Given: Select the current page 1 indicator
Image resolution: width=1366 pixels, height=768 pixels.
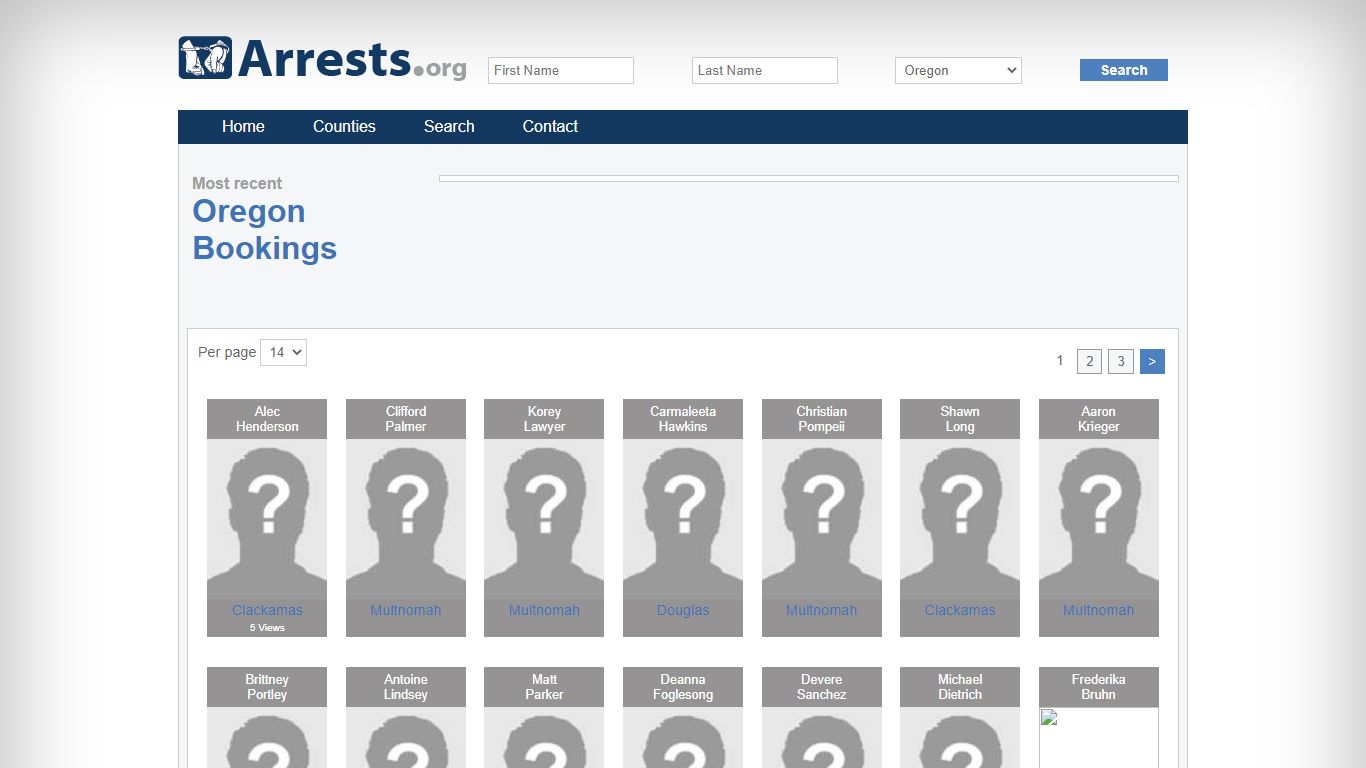Looking at the screenshot, I should pyautogui.click(x=1060, y=360).
